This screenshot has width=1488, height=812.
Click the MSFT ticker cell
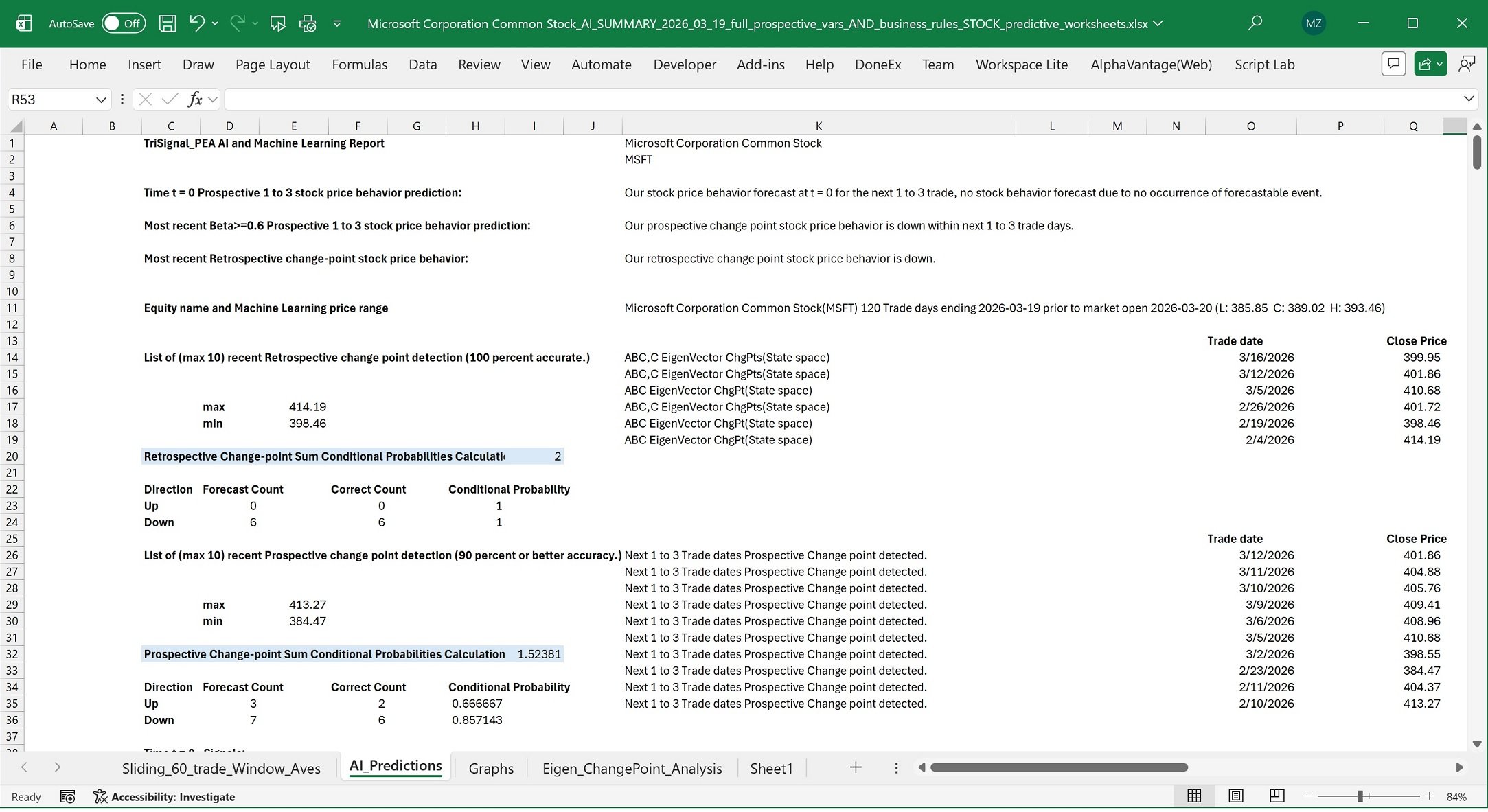pyautogui.click(x=819, y=160)
